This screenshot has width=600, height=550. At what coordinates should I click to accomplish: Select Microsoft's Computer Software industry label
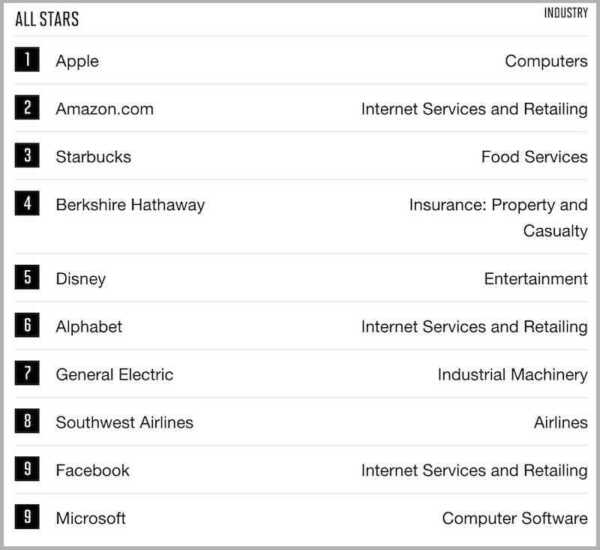(515, 519)
